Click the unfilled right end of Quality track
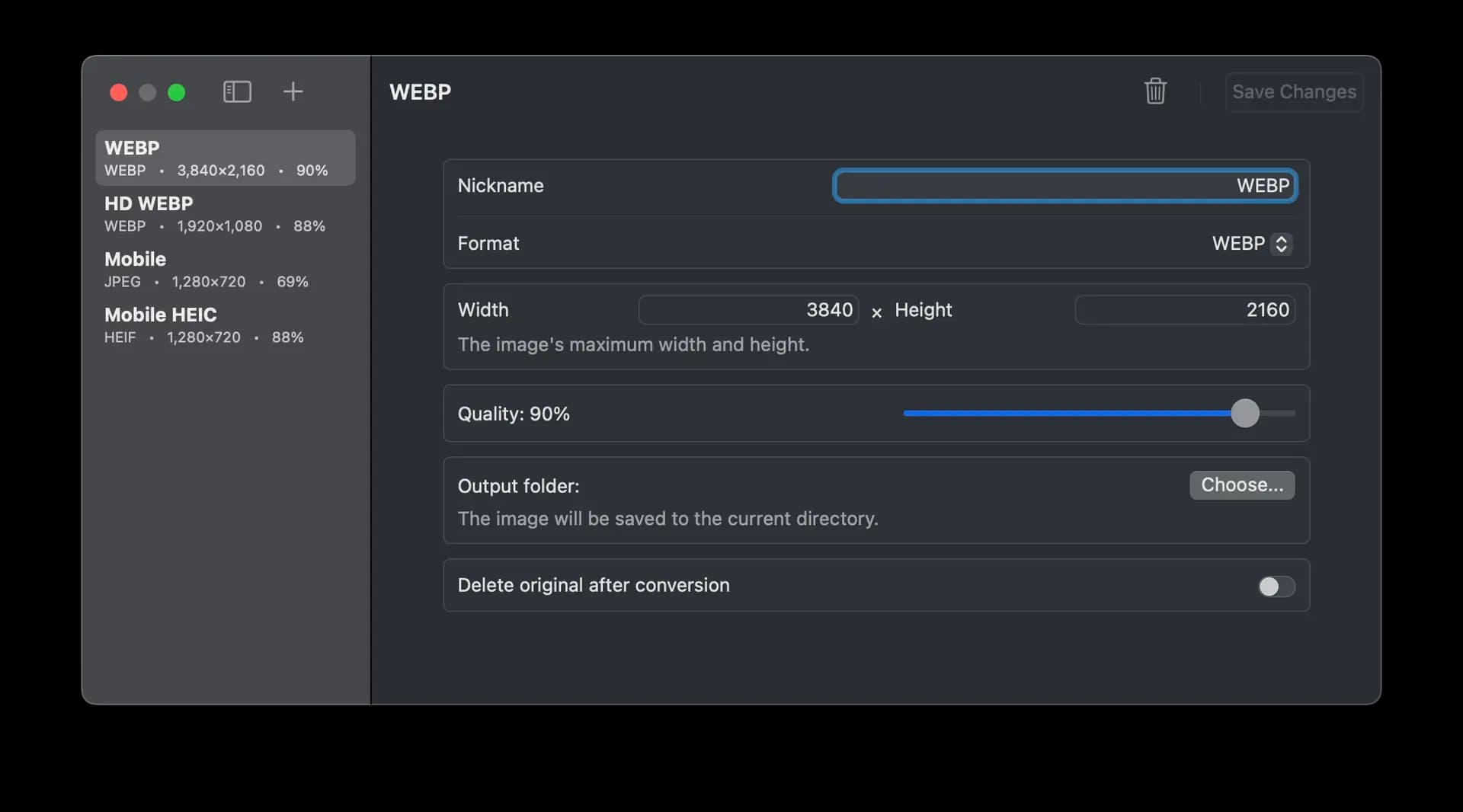This screenshot has width=1463, height=812. [1280, 414]
